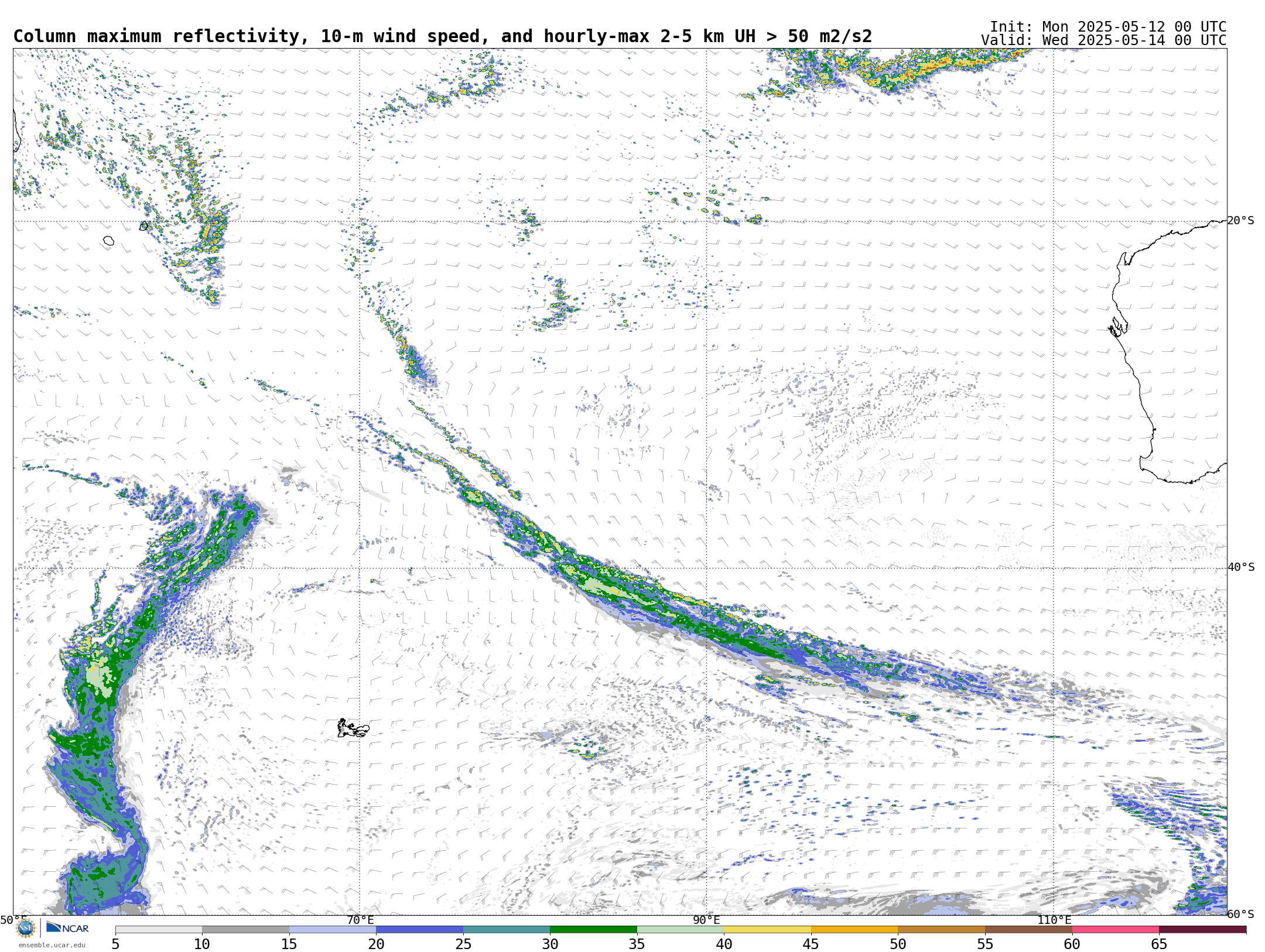Screen dimensions: 1265x952
Task: Click the NCAR logo
Action: click(67, 927)
